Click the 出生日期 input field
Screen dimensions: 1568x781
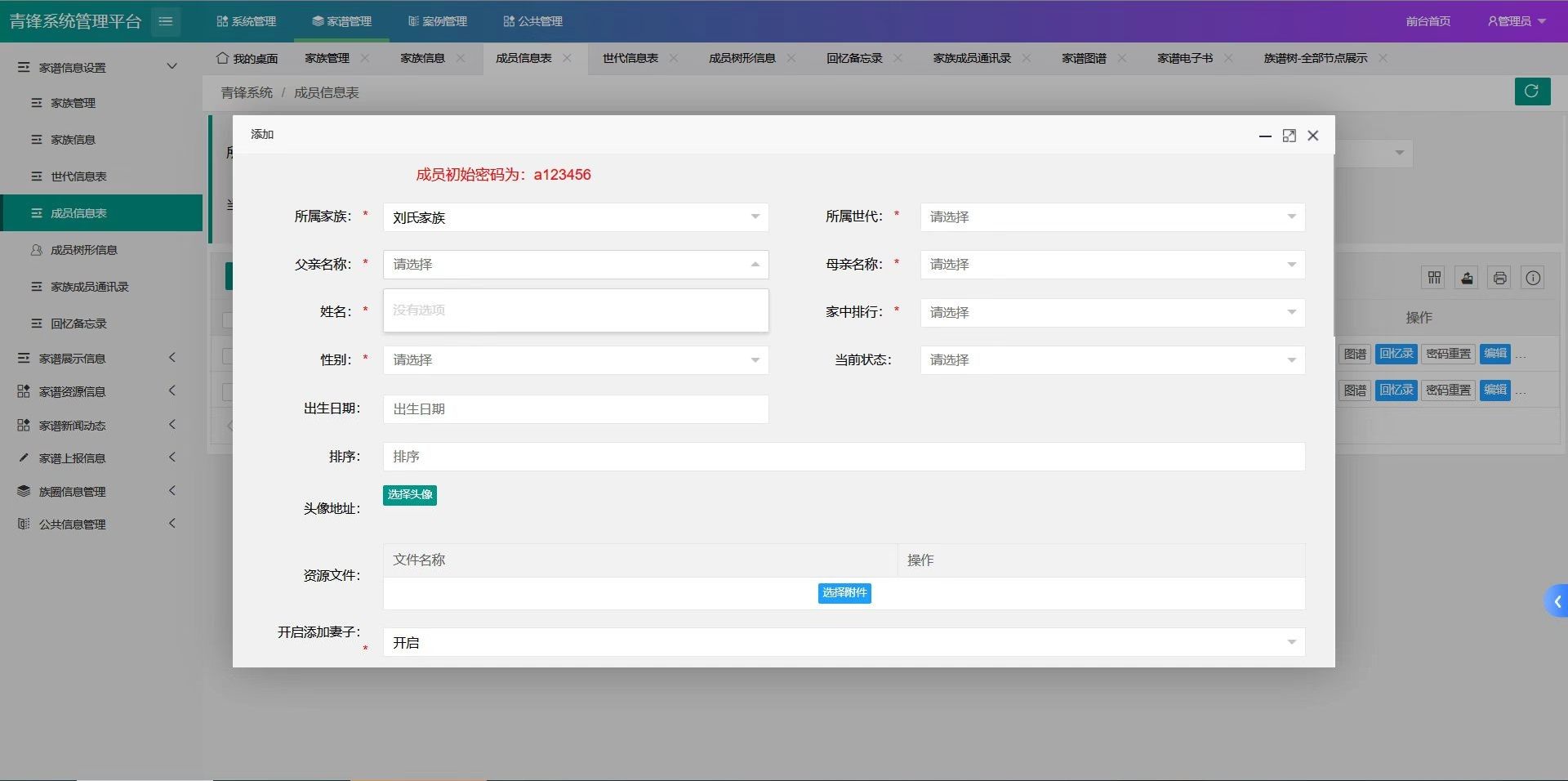pos(575,409)
